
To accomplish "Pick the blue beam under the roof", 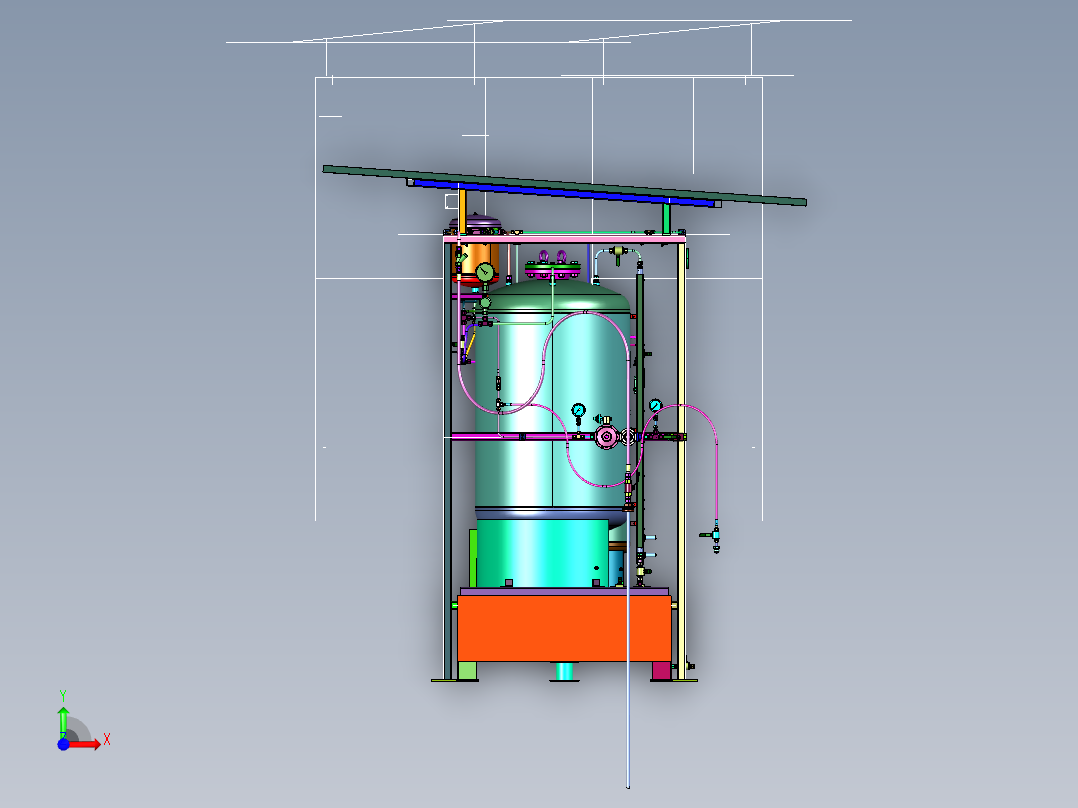I will (564, 191).
